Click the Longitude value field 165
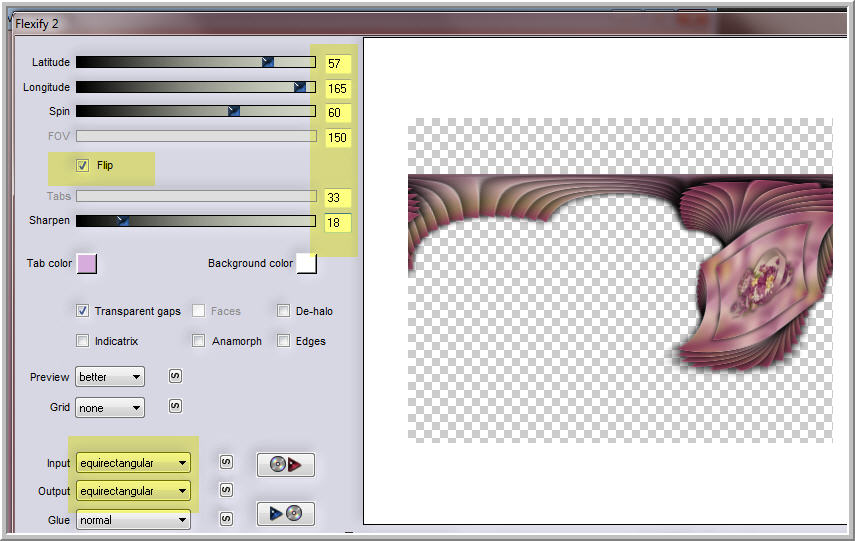Viewport: 855px width, 541px height. [338, 88]
